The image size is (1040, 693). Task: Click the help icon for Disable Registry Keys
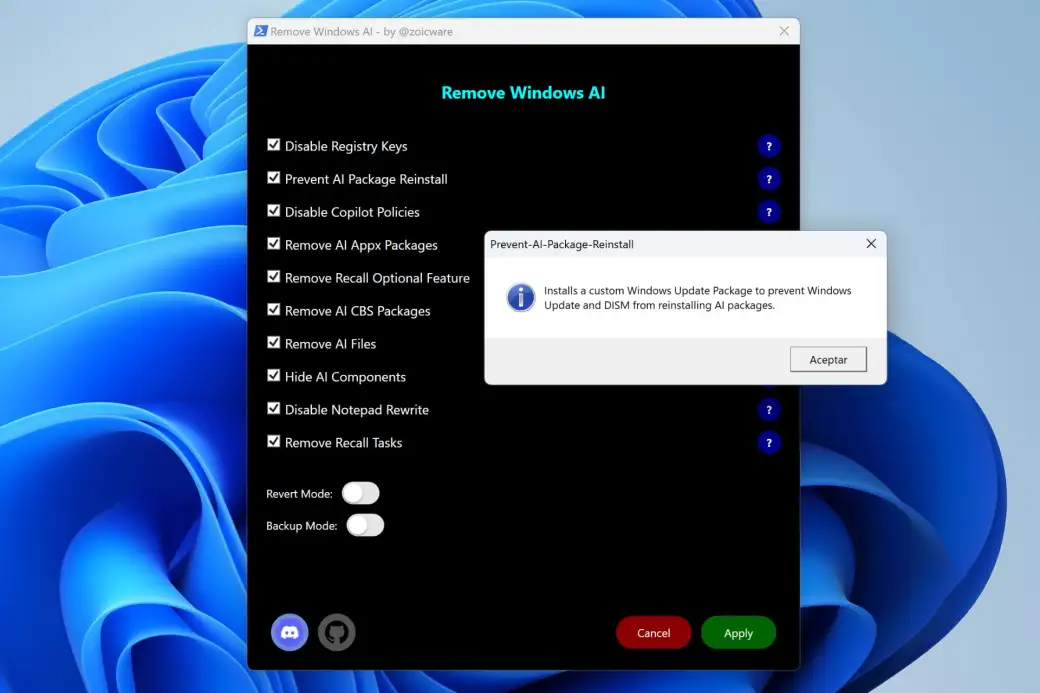(x=769, y=146)
